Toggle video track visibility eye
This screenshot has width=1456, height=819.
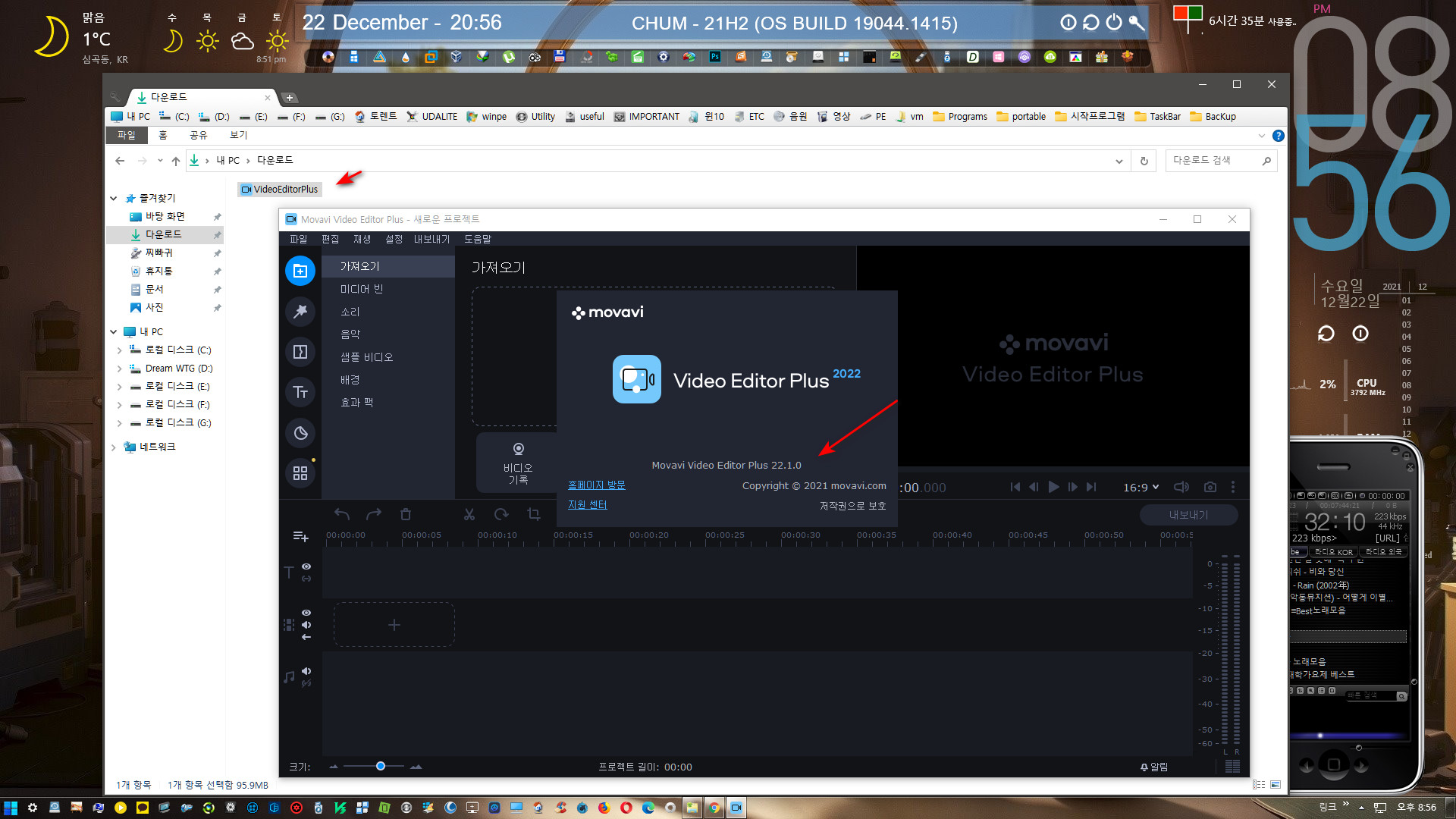pyautogui.click(x=306, y=613)
